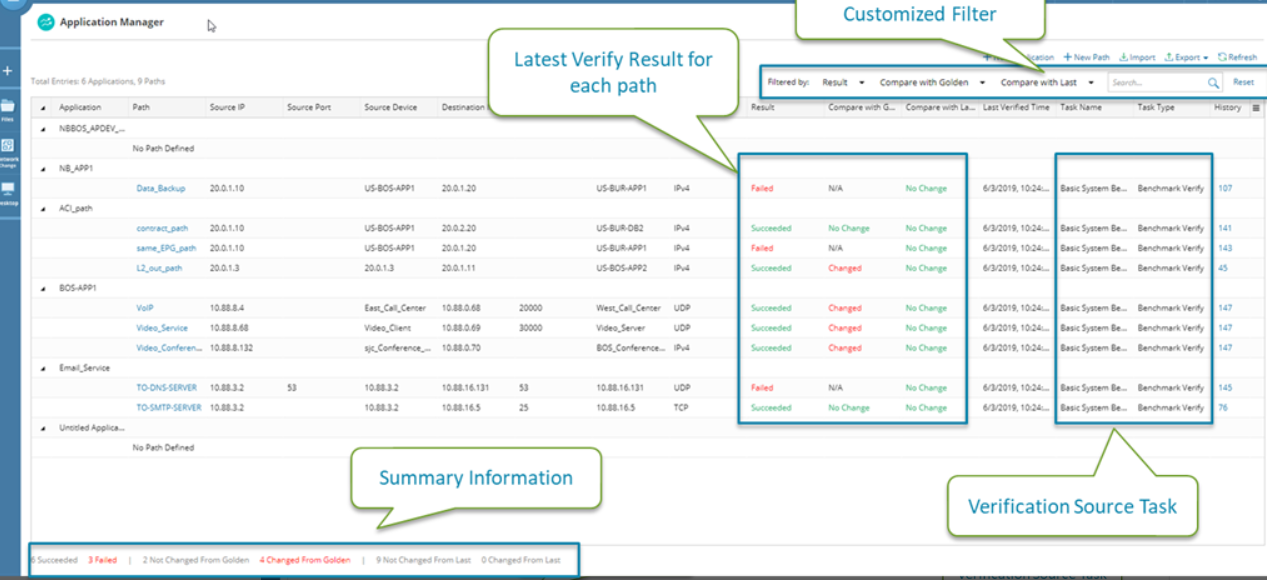The width and height of the screenshot is (1267, 580).
Task: Collapse the Email_Service application group
Action: pos(43,368)
